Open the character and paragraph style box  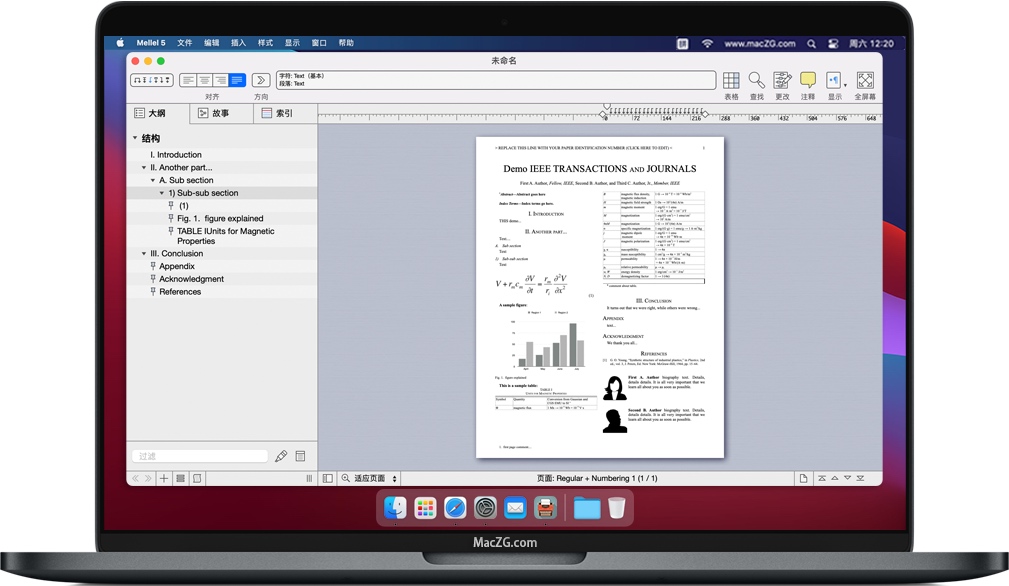coord(495,80)
